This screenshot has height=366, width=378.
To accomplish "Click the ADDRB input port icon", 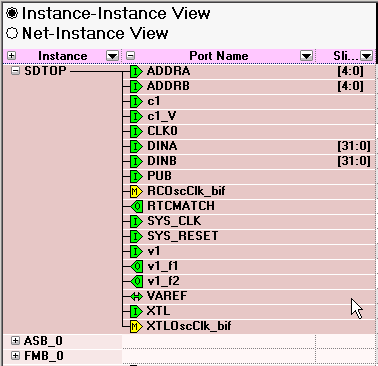I will pyautogui.click(x=136, y=86).
